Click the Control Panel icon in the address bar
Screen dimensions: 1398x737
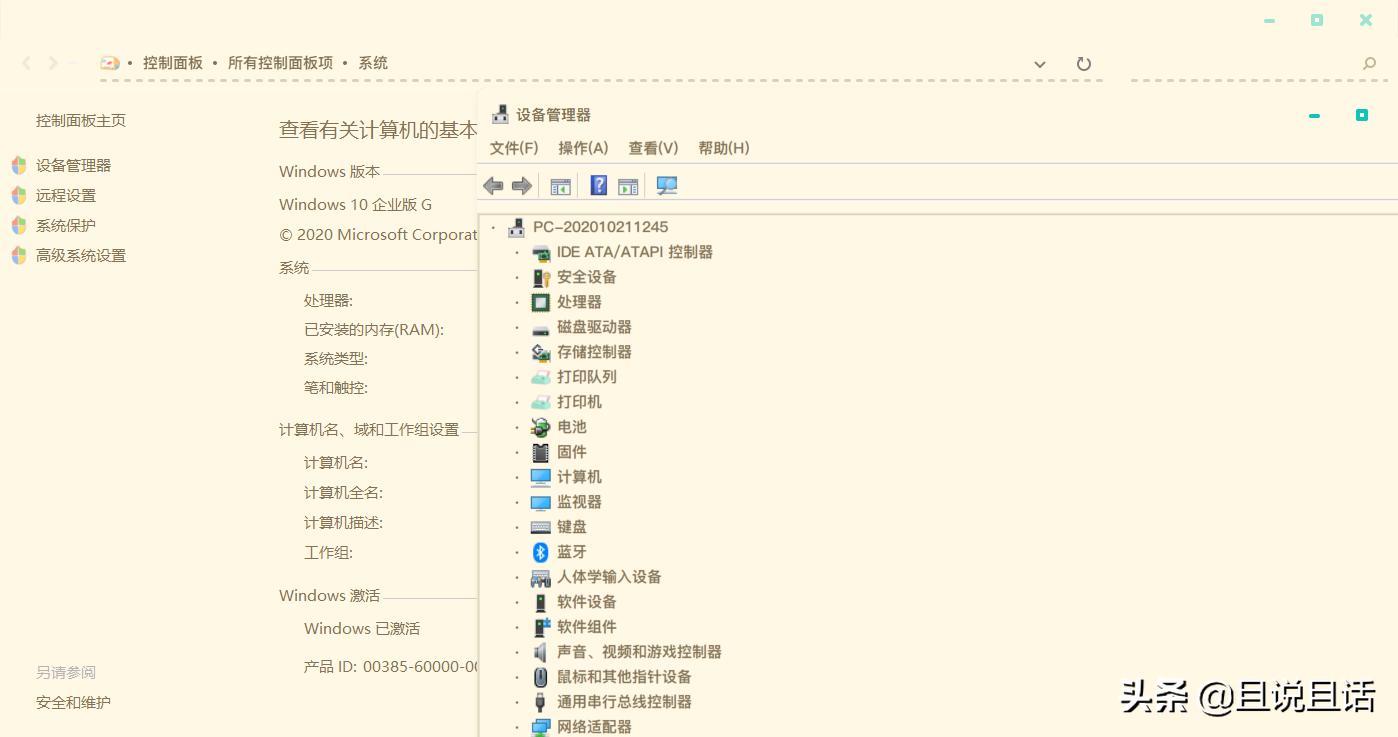pyautogui.click(x=110, y=63)
